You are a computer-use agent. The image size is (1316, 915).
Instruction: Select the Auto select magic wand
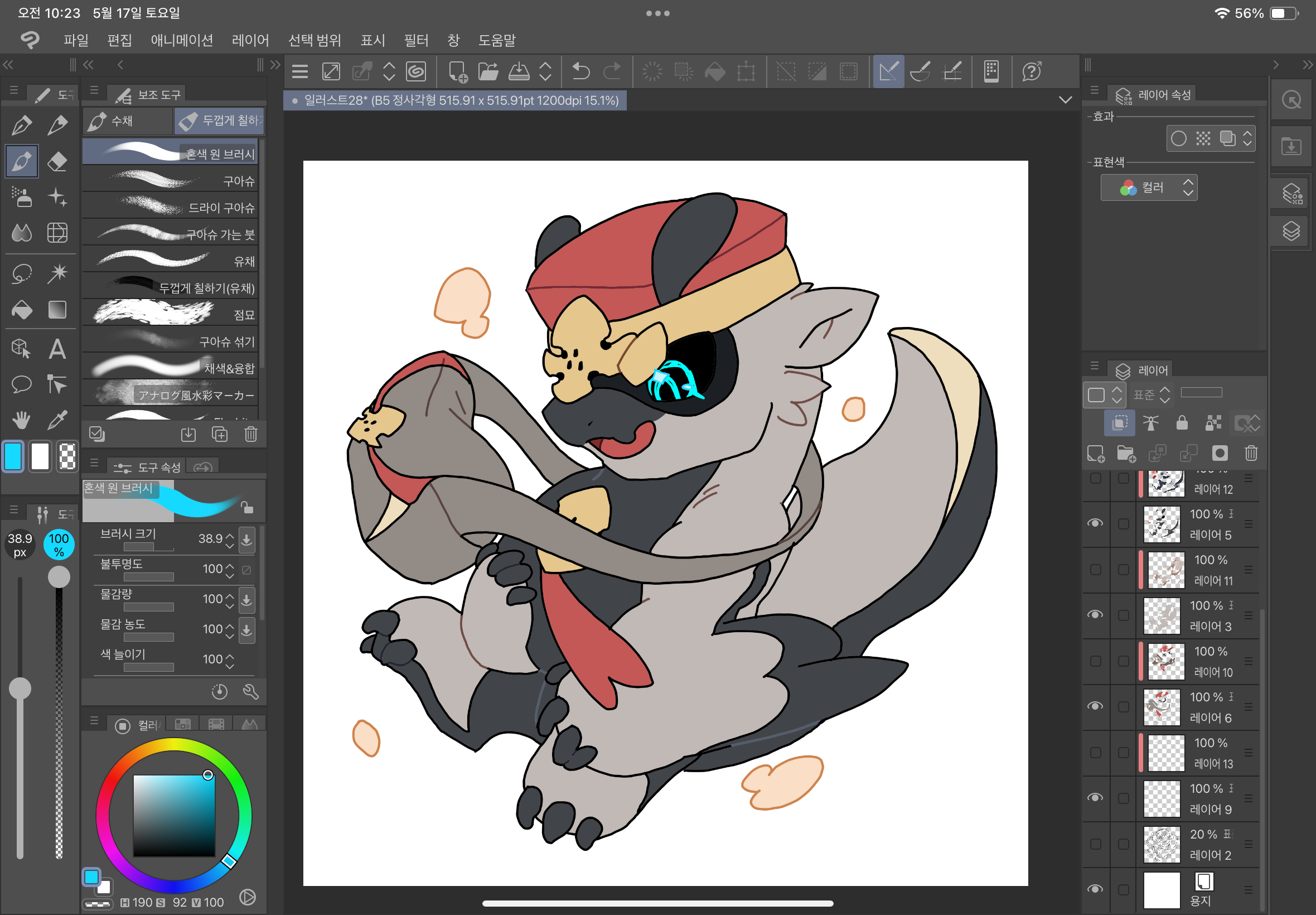[57, 273]
